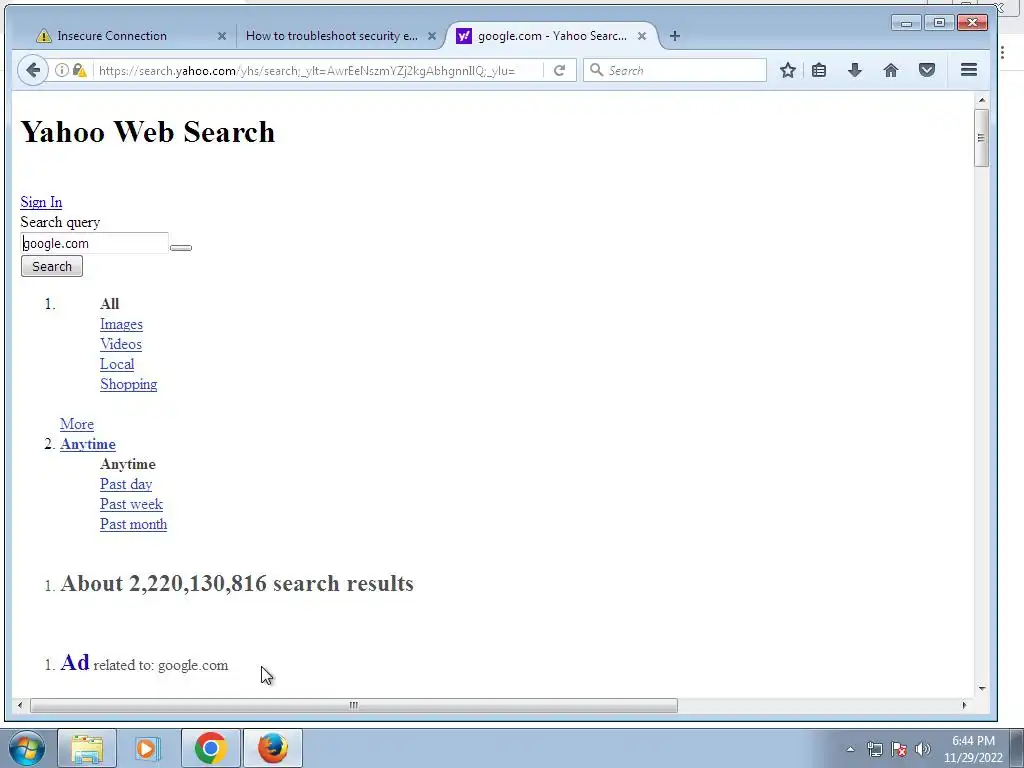The image size is (1024, 768).
Task: Launch Windows Media Player from the taskbar
Action: coord(148,748)
